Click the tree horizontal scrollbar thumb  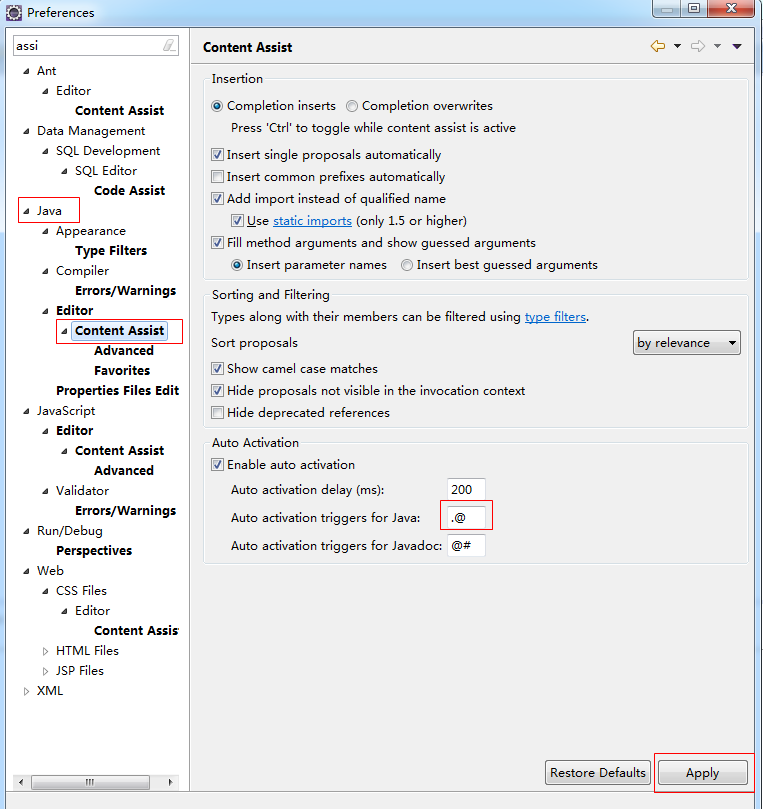coord(90,782)
